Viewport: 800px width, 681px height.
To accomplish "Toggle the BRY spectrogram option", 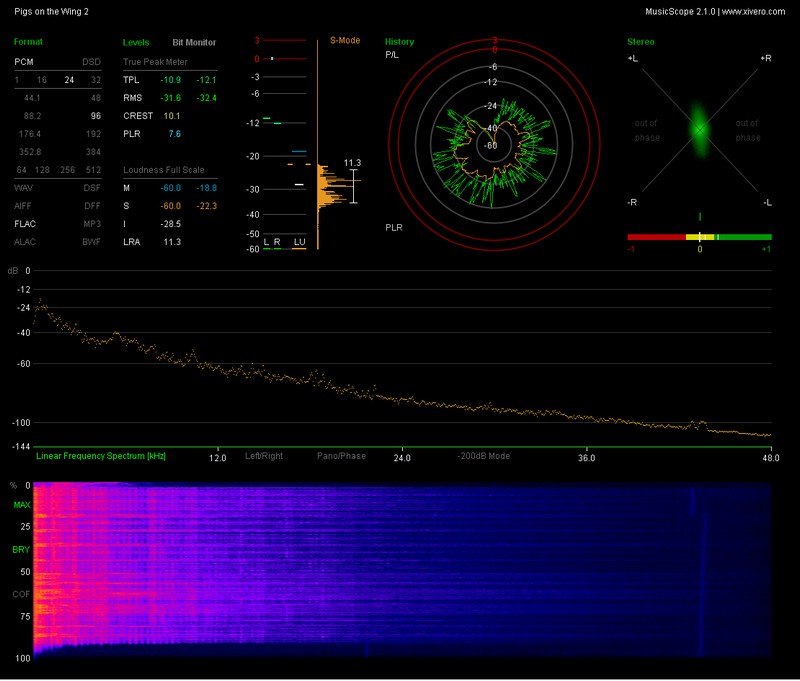I will click(x=21, y=550).
